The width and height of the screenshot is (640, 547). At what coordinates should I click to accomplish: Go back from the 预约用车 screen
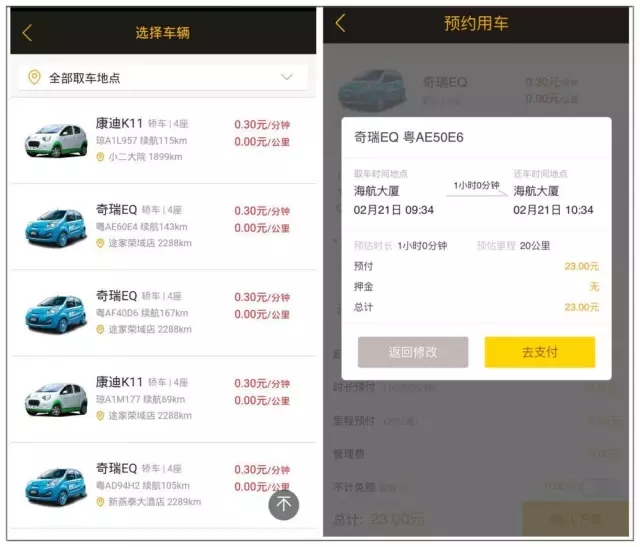pos(340,23)
